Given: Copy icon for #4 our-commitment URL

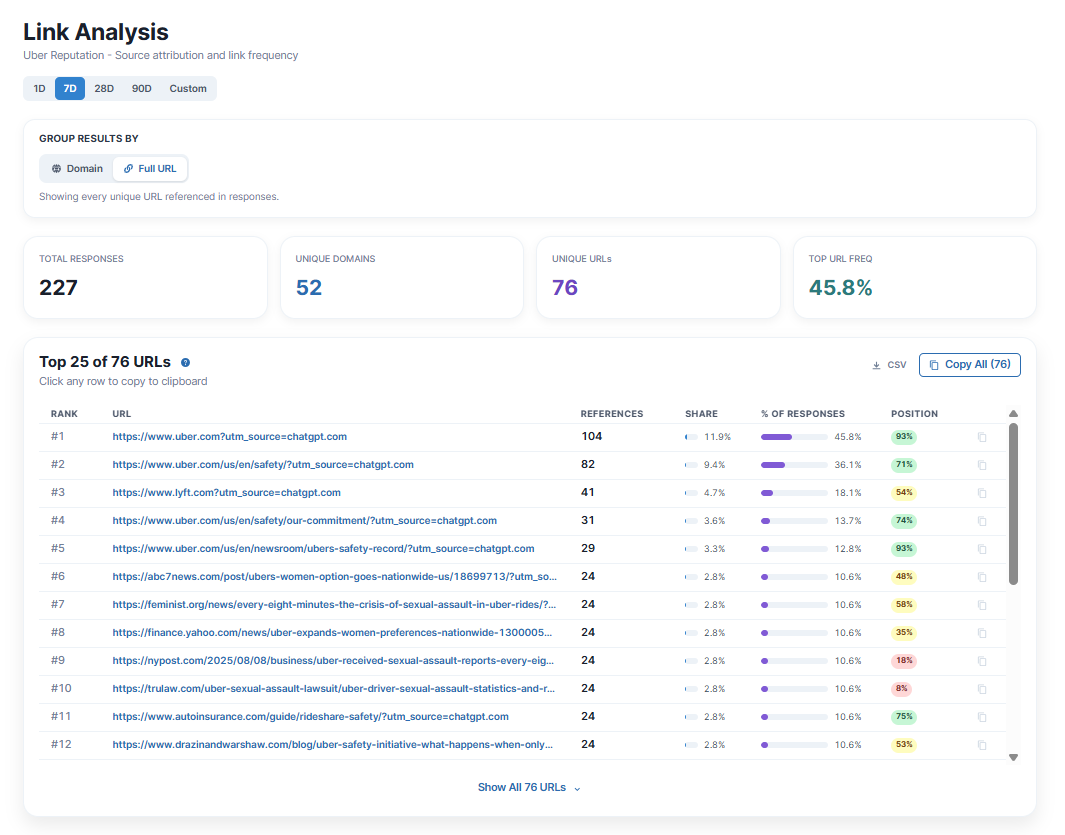Looking at the screenshot, I should coord(981,521).
